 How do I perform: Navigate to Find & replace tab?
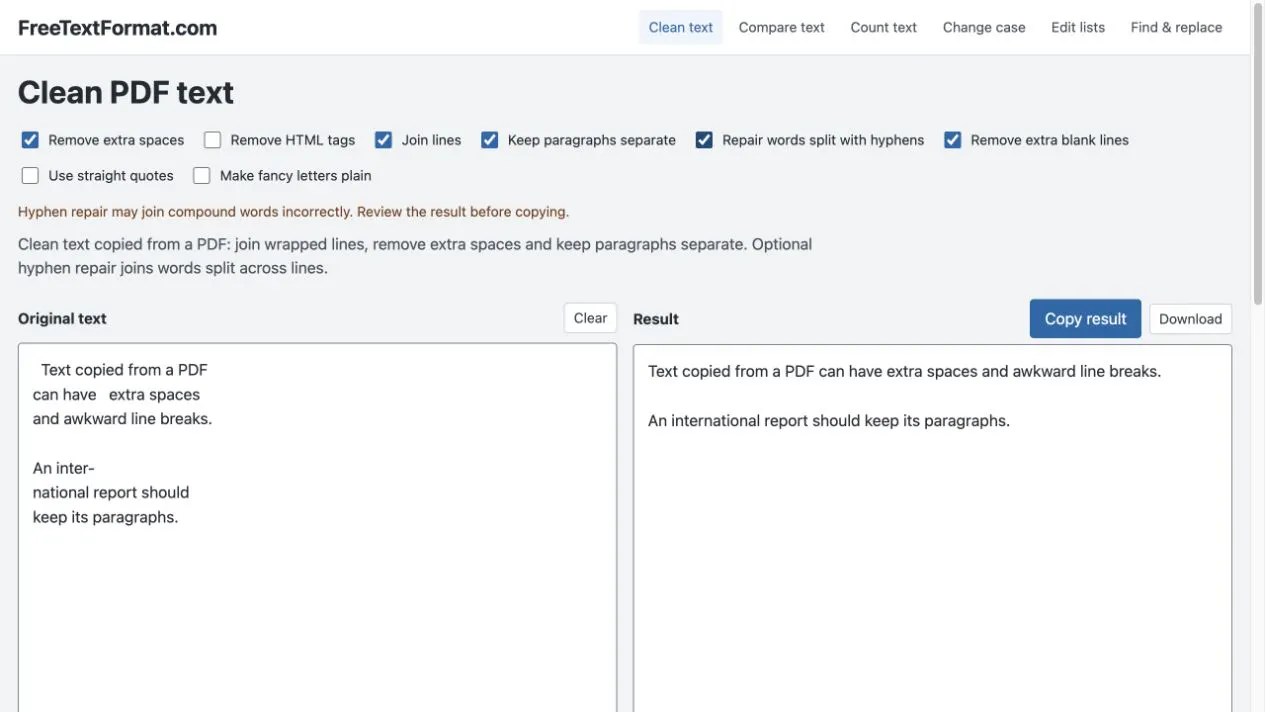(x=1176, y=27)
